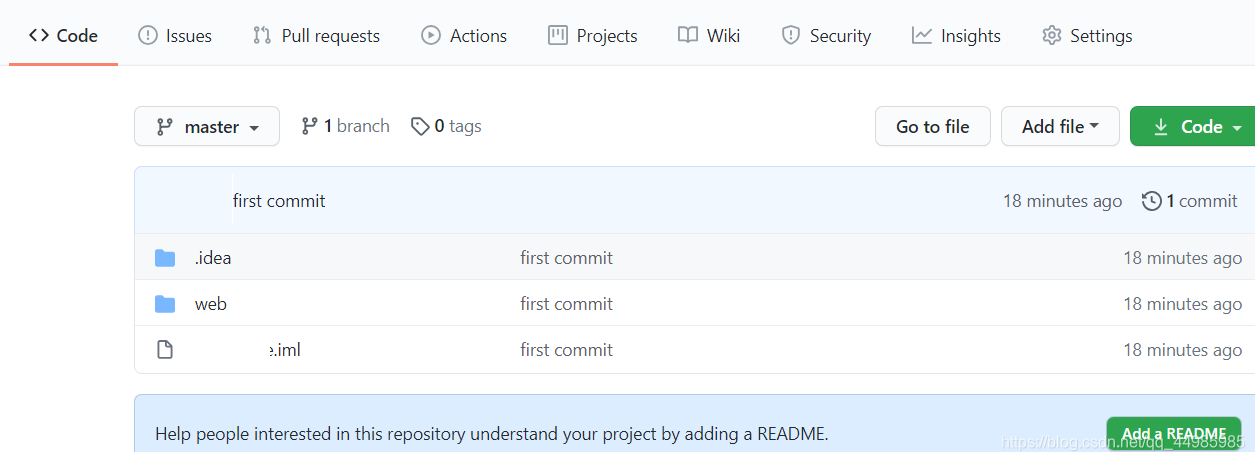The height and width of the screenshot is (461, 1255).
Task: Open the web folder link
Action: point(211,304)
